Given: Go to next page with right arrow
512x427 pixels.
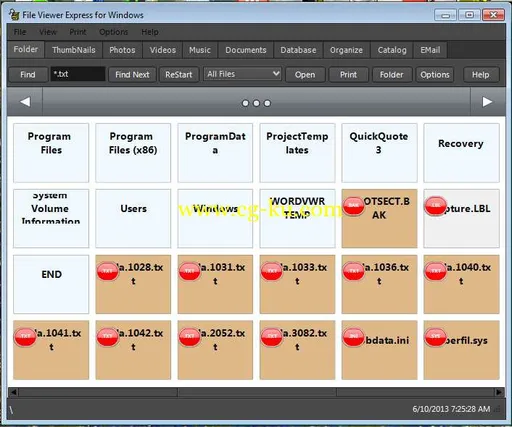Looking at the screenshot, I should tap(487, 102).
